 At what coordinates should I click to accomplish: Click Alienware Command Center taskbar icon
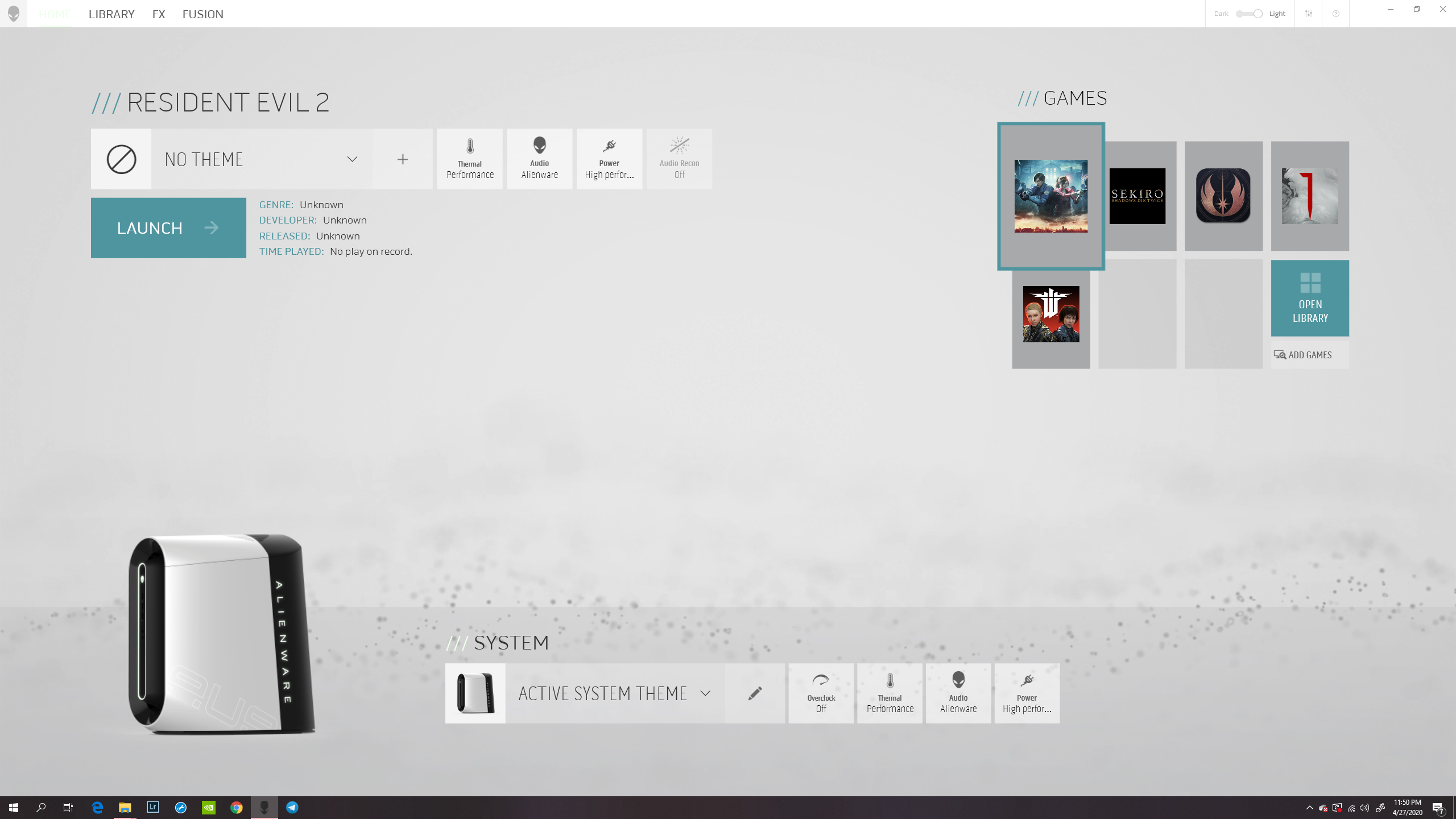click(264, 808)
